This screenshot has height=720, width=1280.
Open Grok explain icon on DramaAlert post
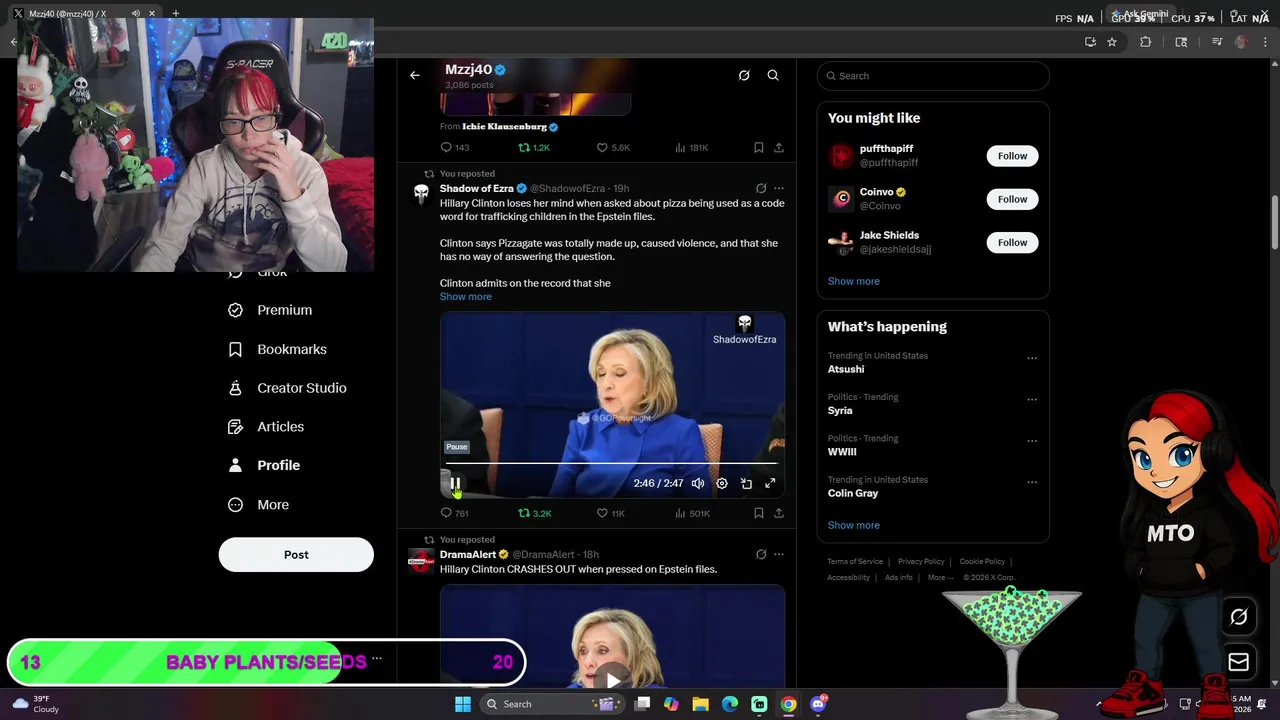pyautogui.click(x=761, y=554)
